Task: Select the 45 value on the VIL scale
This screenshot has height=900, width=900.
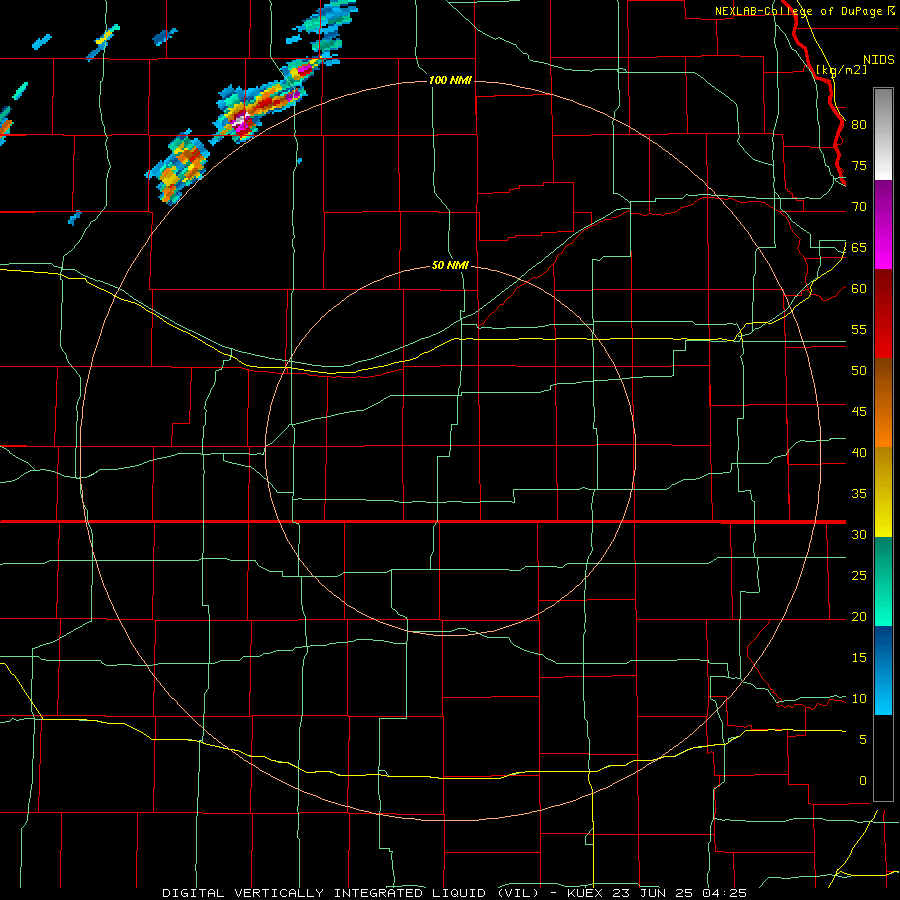Action: [859, 412]
